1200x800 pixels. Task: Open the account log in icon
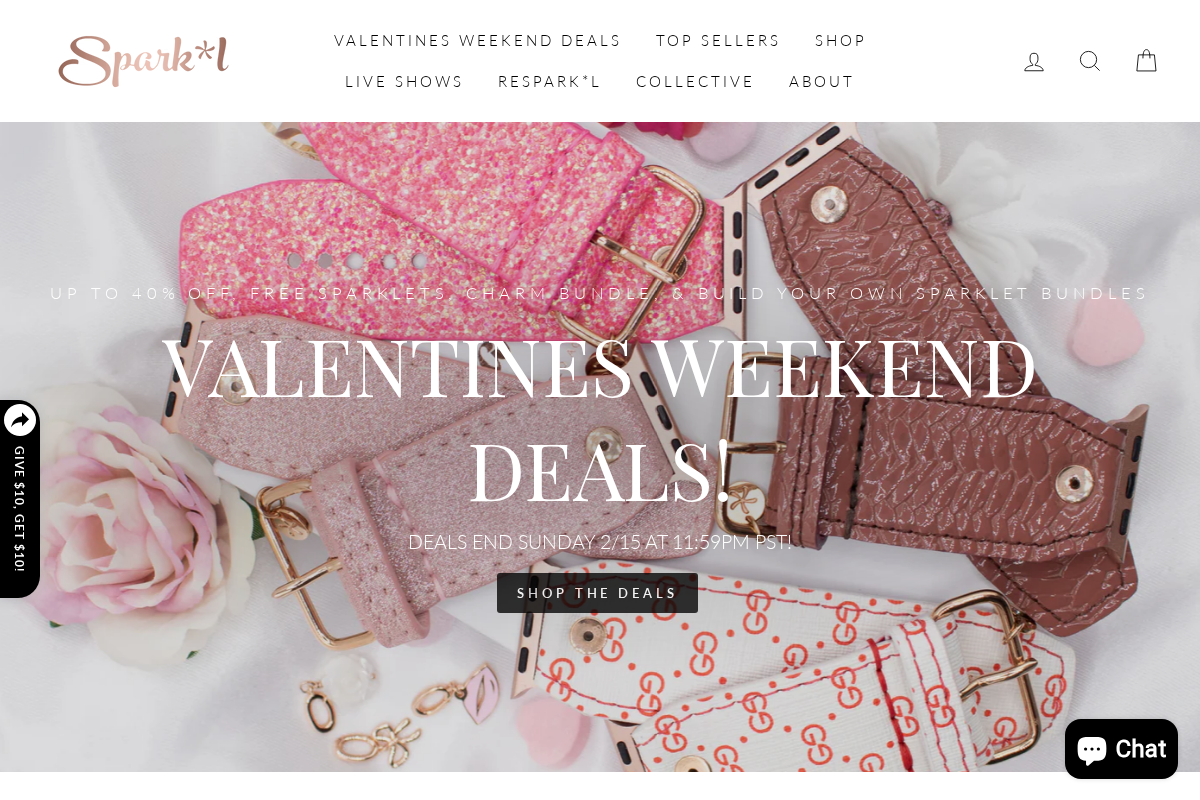click(x=1034, y=62)
